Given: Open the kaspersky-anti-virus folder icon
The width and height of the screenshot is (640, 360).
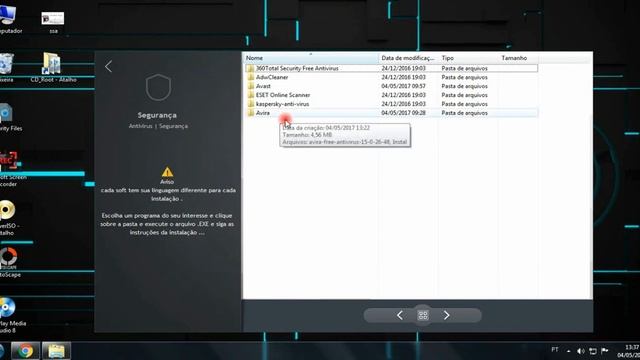Looking at the screenshot, I should pos(251,104).
